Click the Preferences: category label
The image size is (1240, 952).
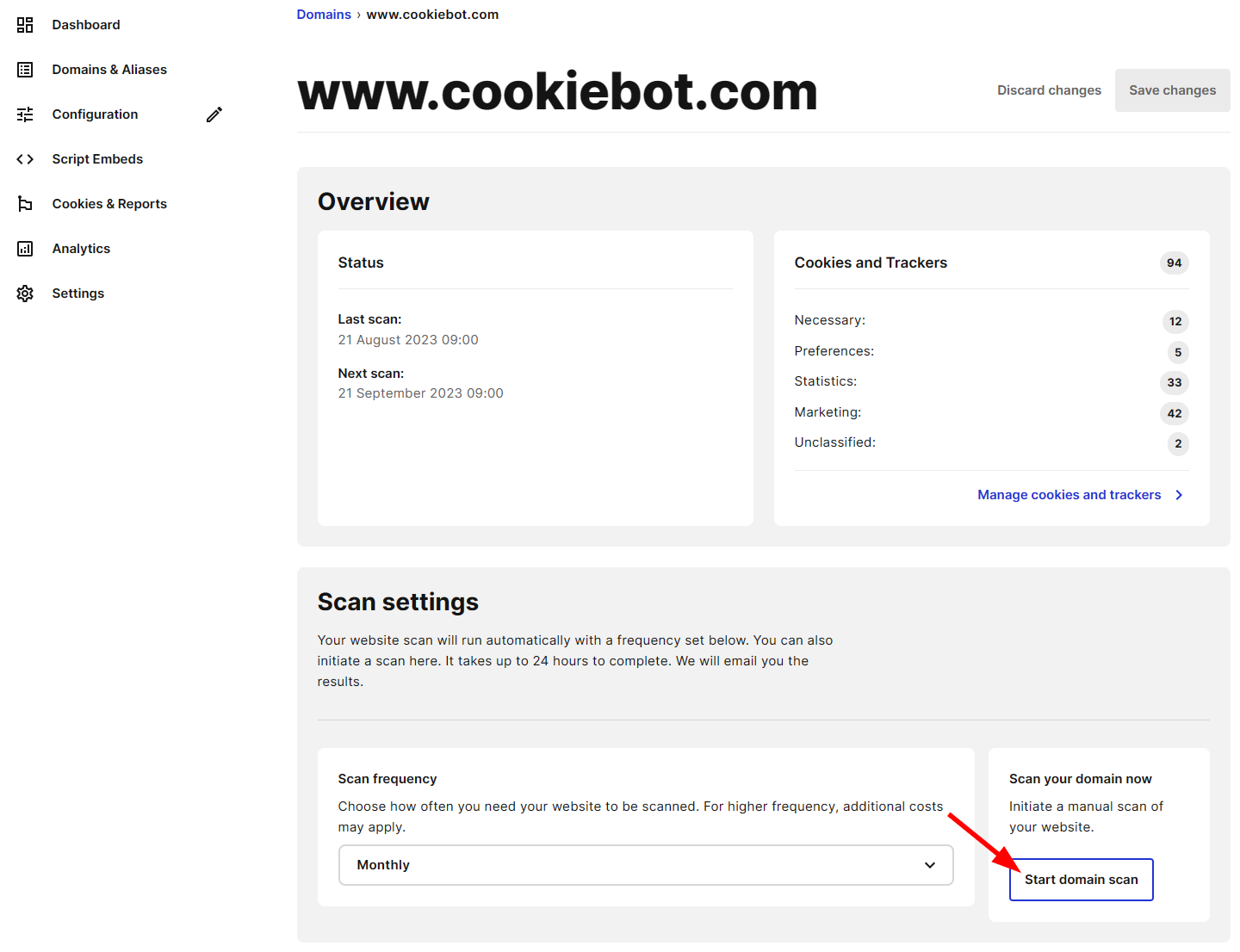(x=834, y=351)
